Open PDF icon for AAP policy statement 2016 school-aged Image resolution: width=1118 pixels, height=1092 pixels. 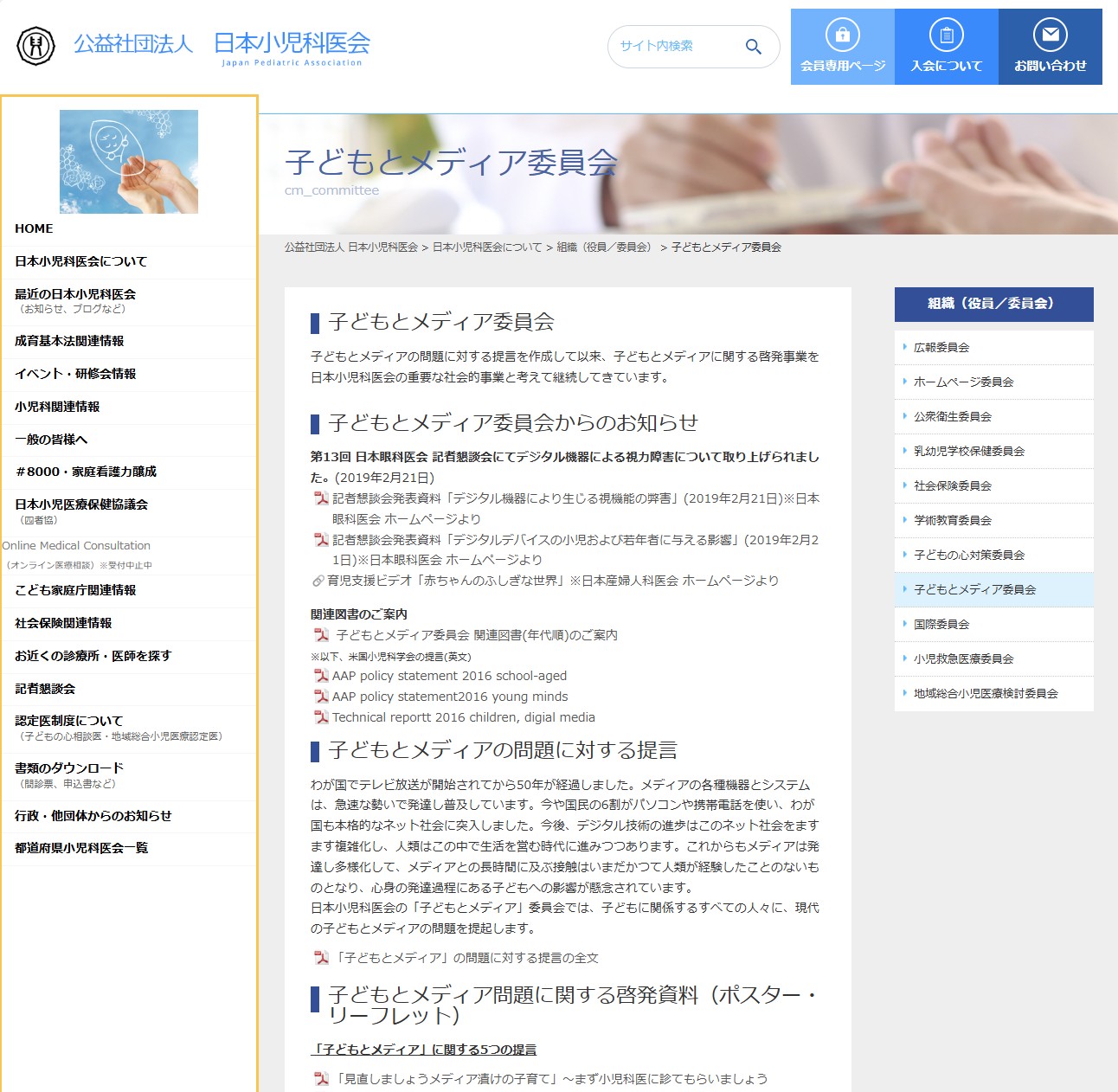[x=321, y=676]
